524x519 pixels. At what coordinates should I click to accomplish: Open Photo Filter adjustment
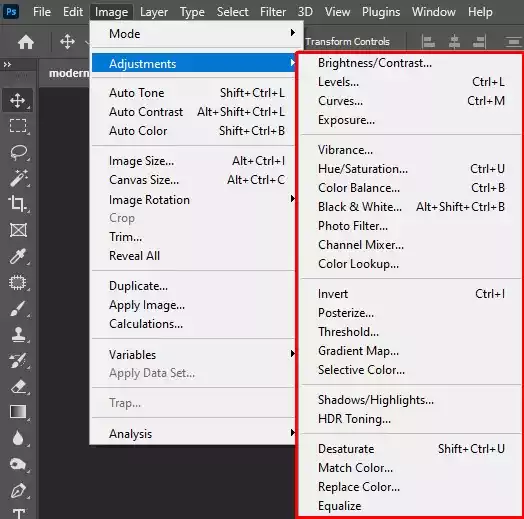(410, 226)
